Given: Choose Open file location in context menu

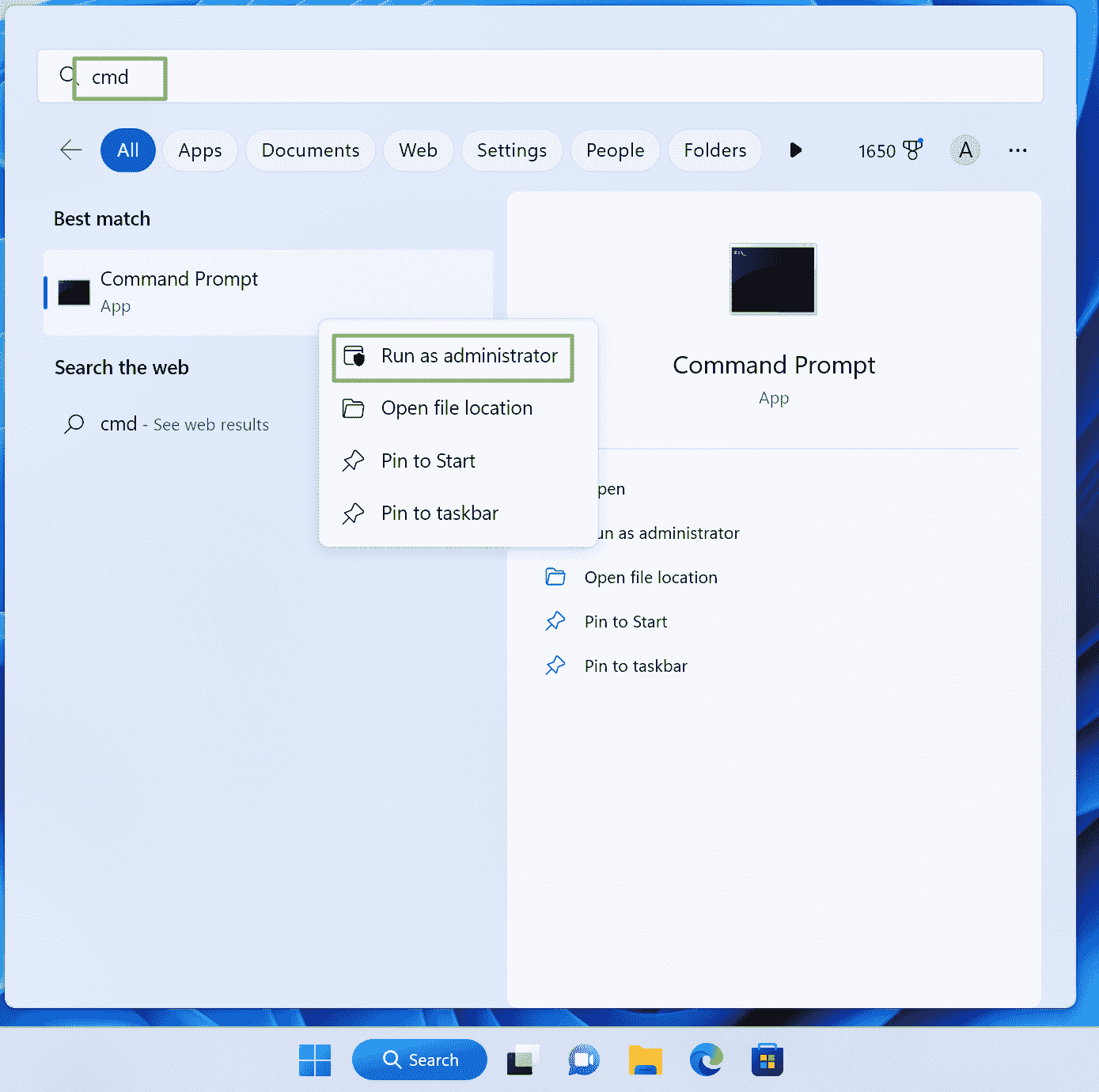Looking at the screenshot, I should click(x=458, y=408).
